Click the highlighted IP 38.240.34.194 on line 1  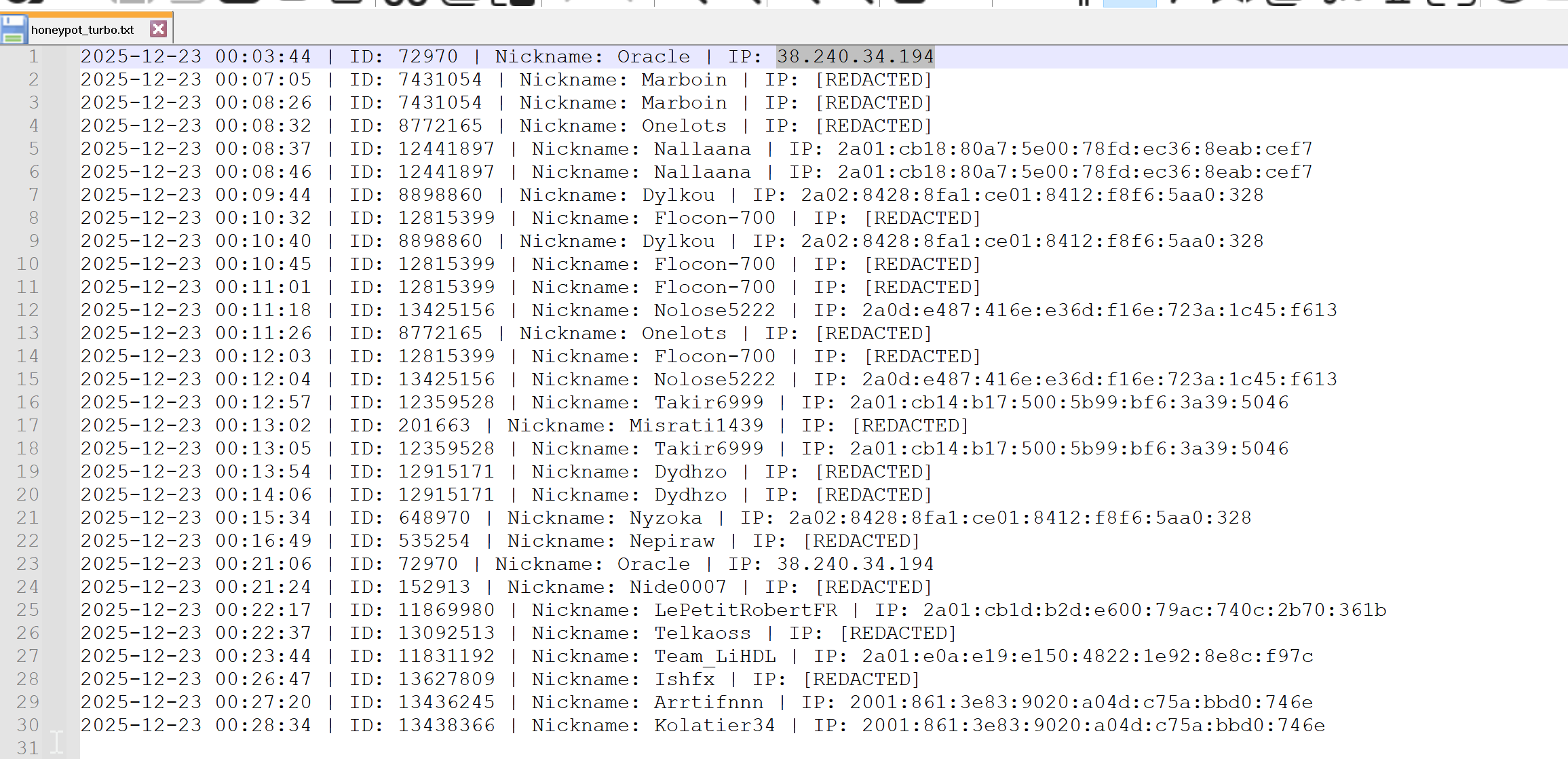pos(855,57)
